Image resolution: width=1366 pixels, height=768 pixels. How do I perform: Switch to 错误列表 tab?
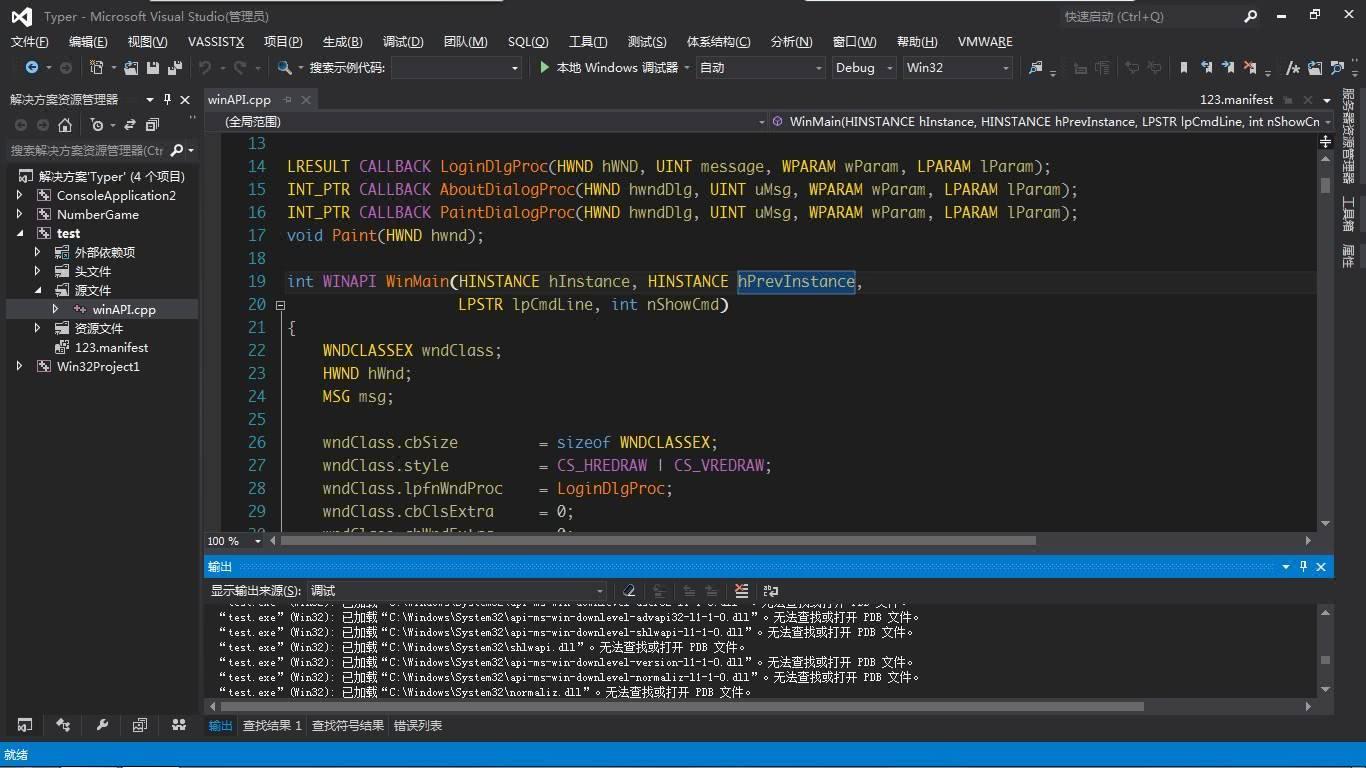coord(418,725)
